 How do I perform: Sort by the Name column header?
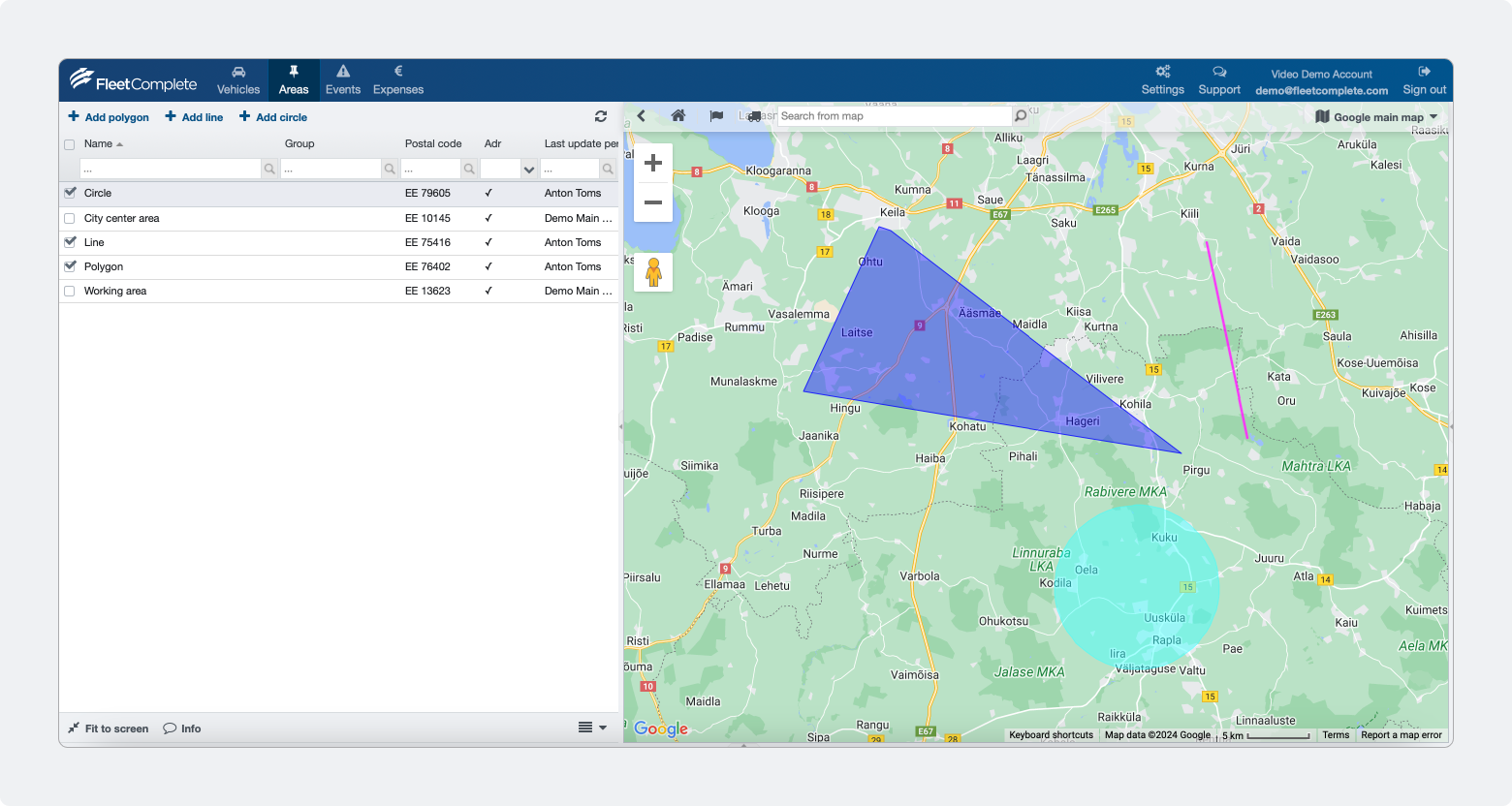pos(103,143)
